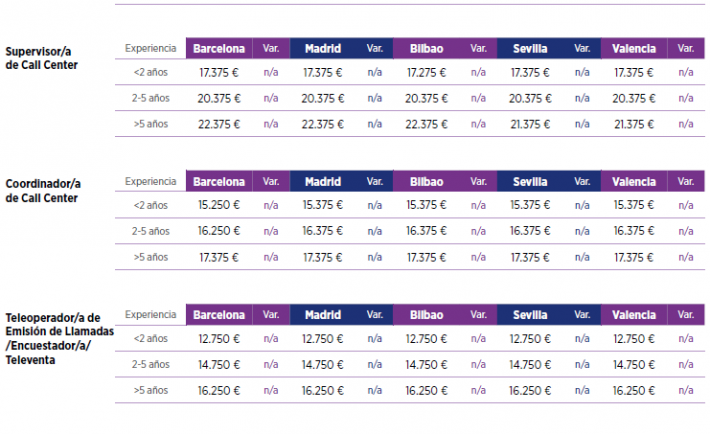Click "<2 años" row label in Teleoperador table

coord(151,338)
